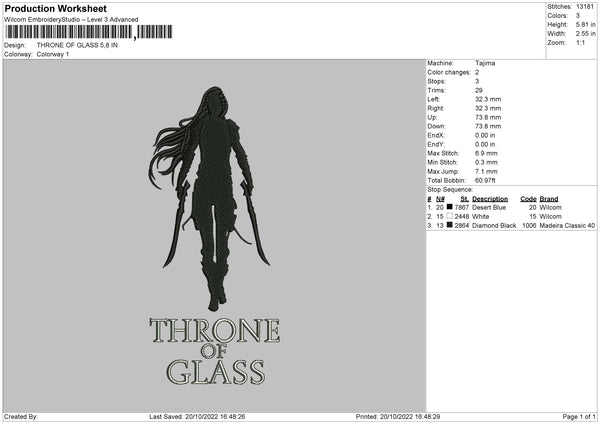
Task: Click the 'Printed' timestamp
Action: pos(398,417)
